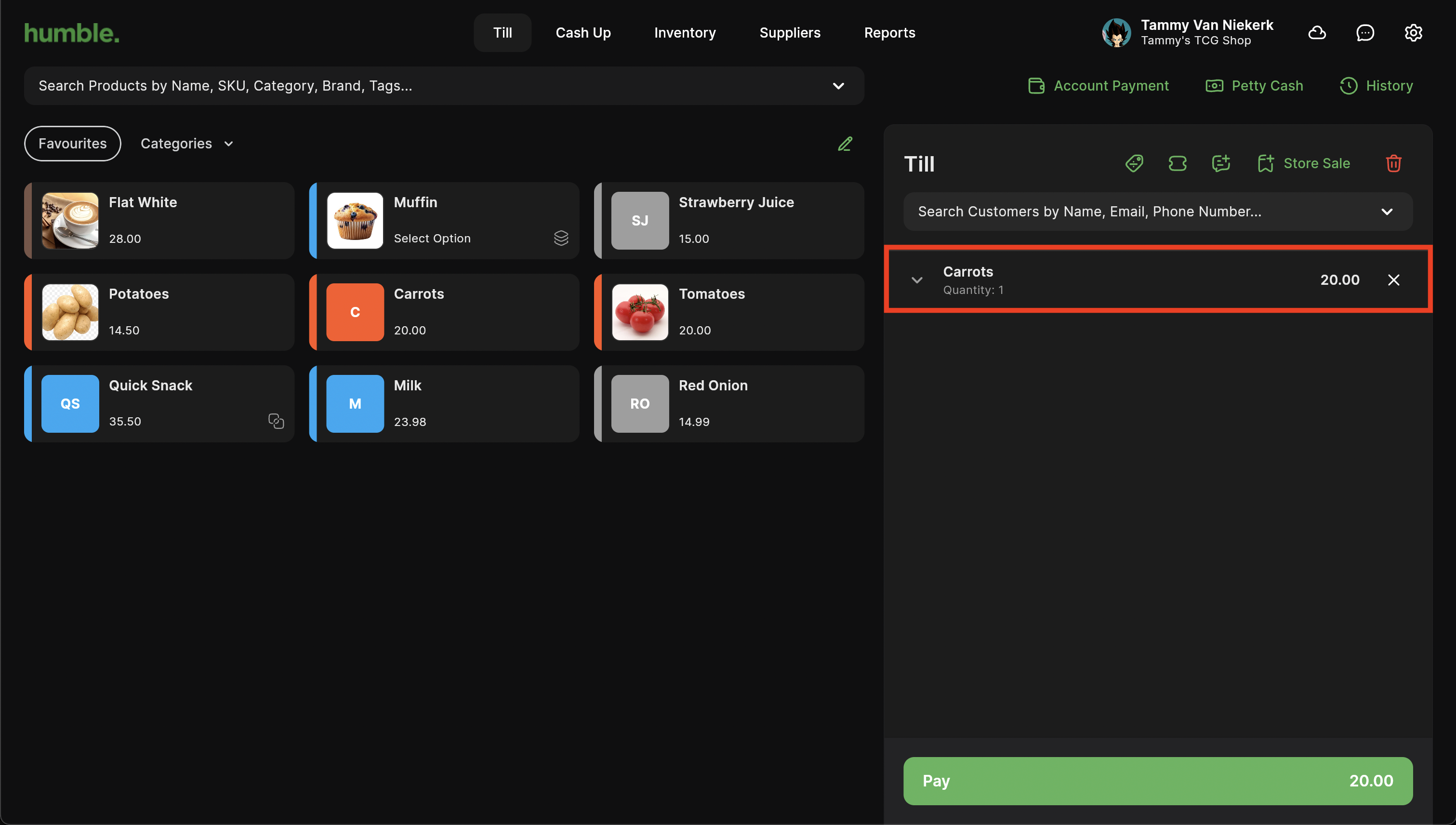Select the Favourites filter pill
The height and width of the screenshot is (825, 1456).
73,144
